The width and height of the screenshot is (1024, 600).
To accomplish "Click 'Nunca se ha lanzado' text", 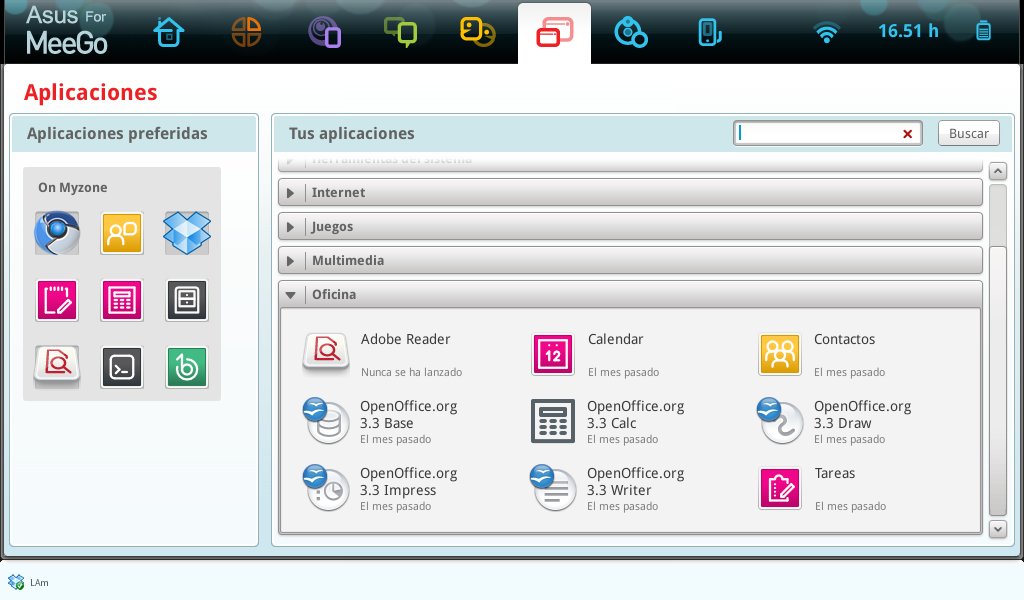I will pos(411,372).
